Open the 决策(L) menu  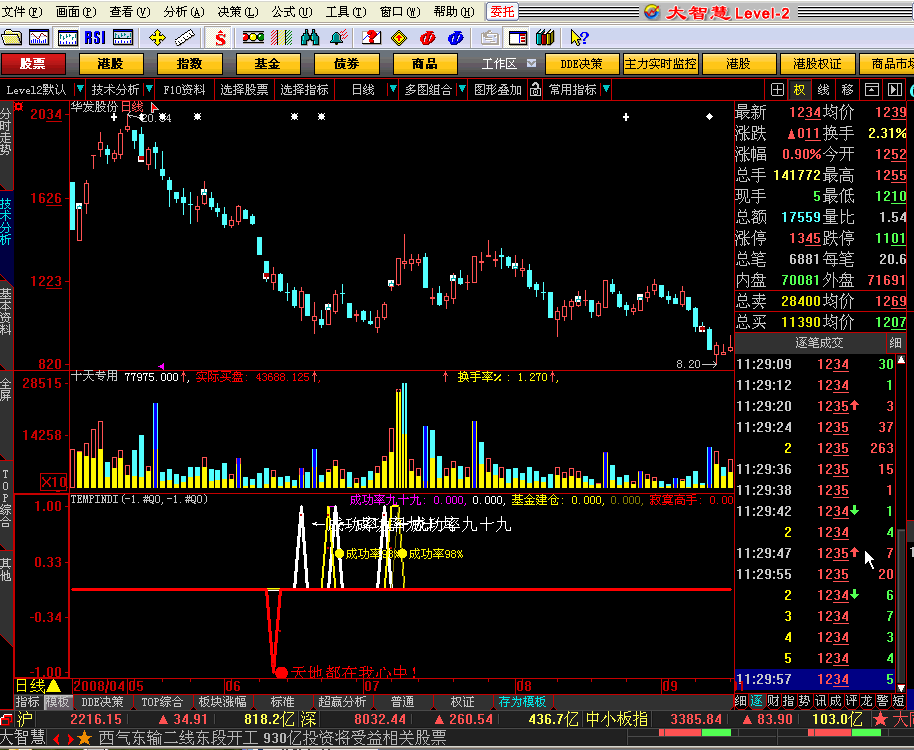click(x=238, y=12)
